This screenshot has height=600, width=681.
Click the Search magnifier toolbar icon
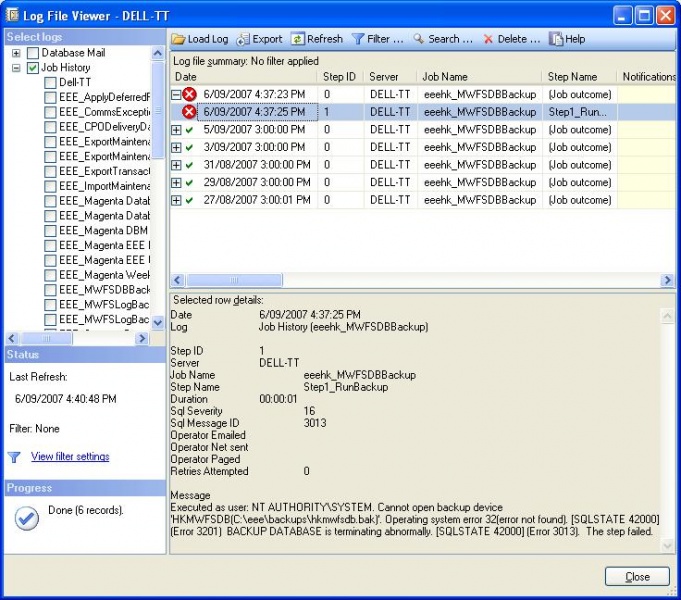point(419,39)
